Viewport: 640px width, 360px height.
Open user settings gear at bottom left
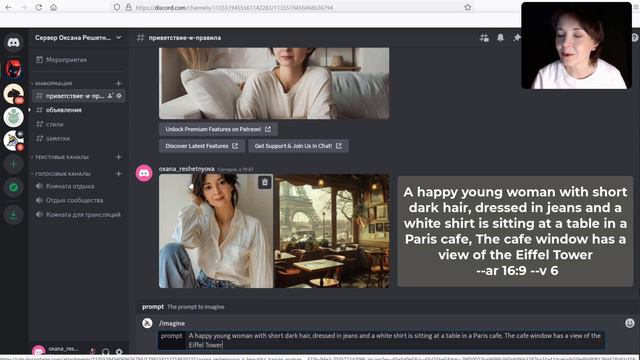click(x=119, y=351)
